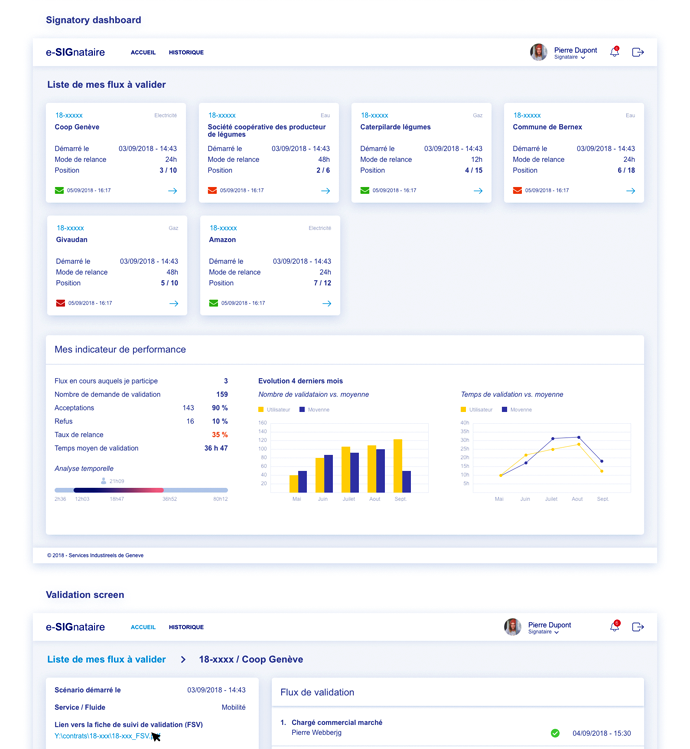Open the 18-xxxxx link on Caterpilarde légumes card

pos(375,116)
